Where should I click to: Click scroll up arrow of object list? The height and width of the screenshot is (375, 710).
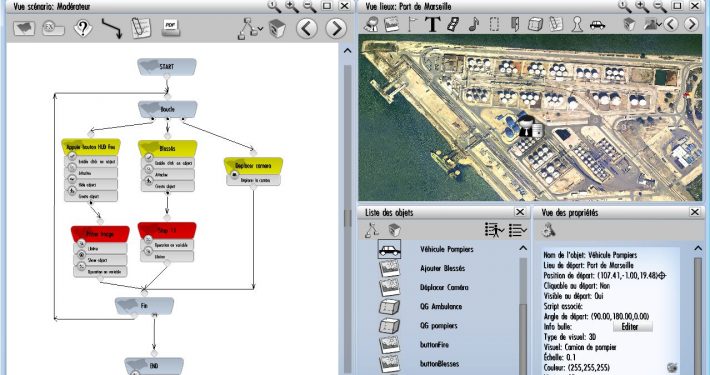coord(523,248)
